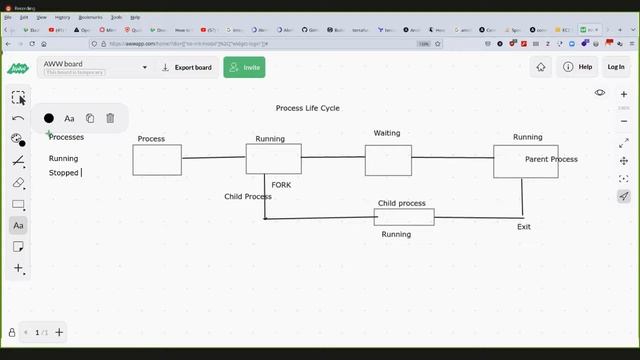640x360 pixels.
Task: Select the pan/move canvas icon
Action: (624, 161)
